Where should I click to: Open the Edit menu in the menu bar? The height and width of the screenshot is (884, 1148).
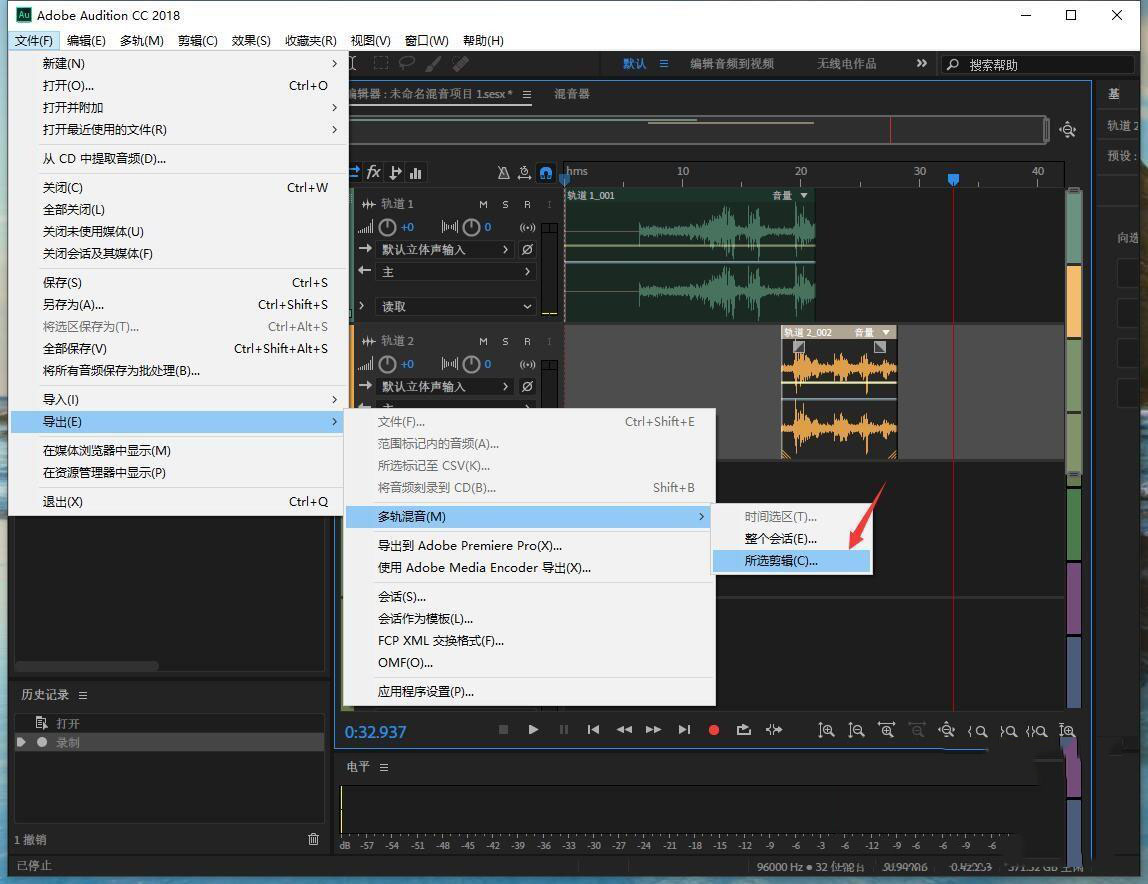pos(86,40)
